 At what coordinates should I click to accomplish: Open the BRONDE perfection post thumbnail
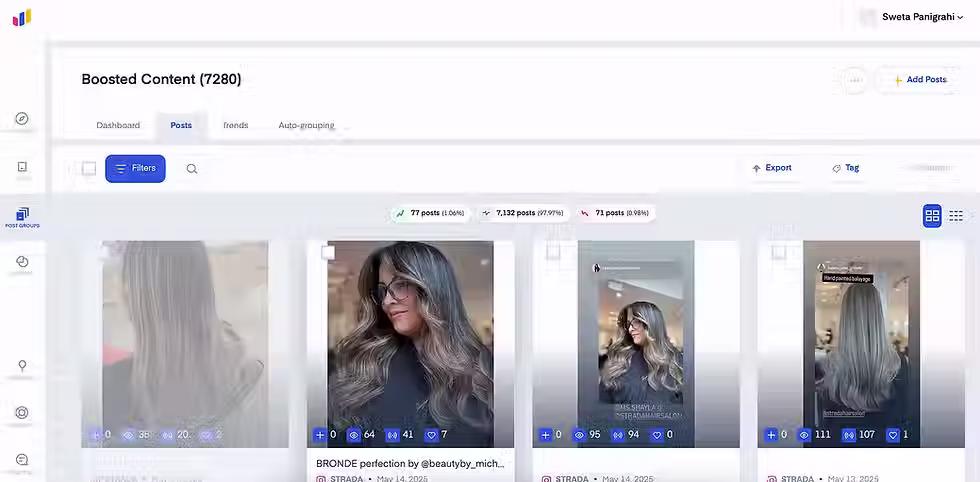pyautogui.click(x=411, y=344)
